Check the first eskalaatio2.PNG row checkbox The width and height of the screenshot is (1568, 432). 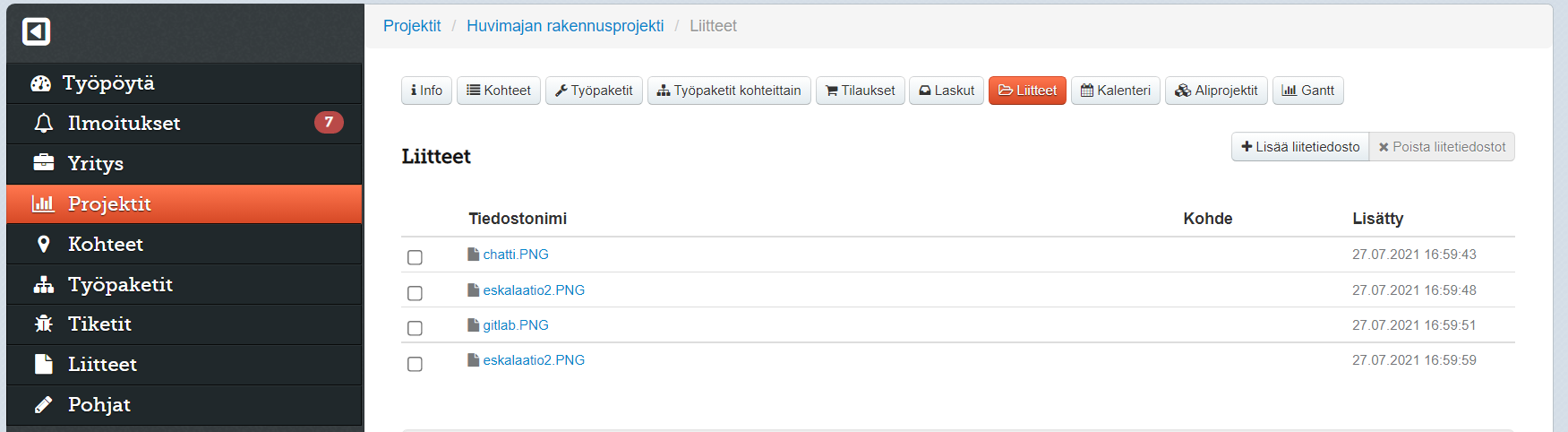coord(415,293)
